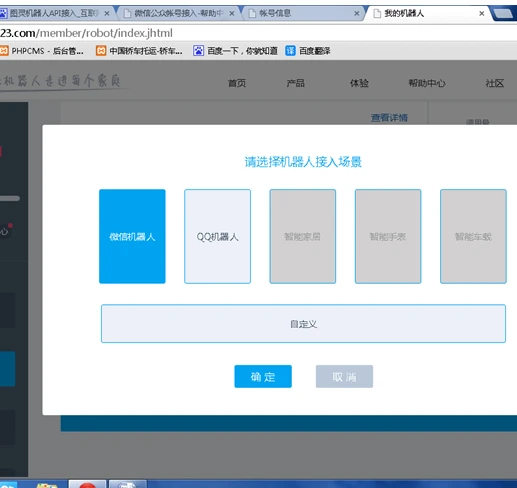Click the 百度翻译 bookmark favicon

(x=290, y=51)
